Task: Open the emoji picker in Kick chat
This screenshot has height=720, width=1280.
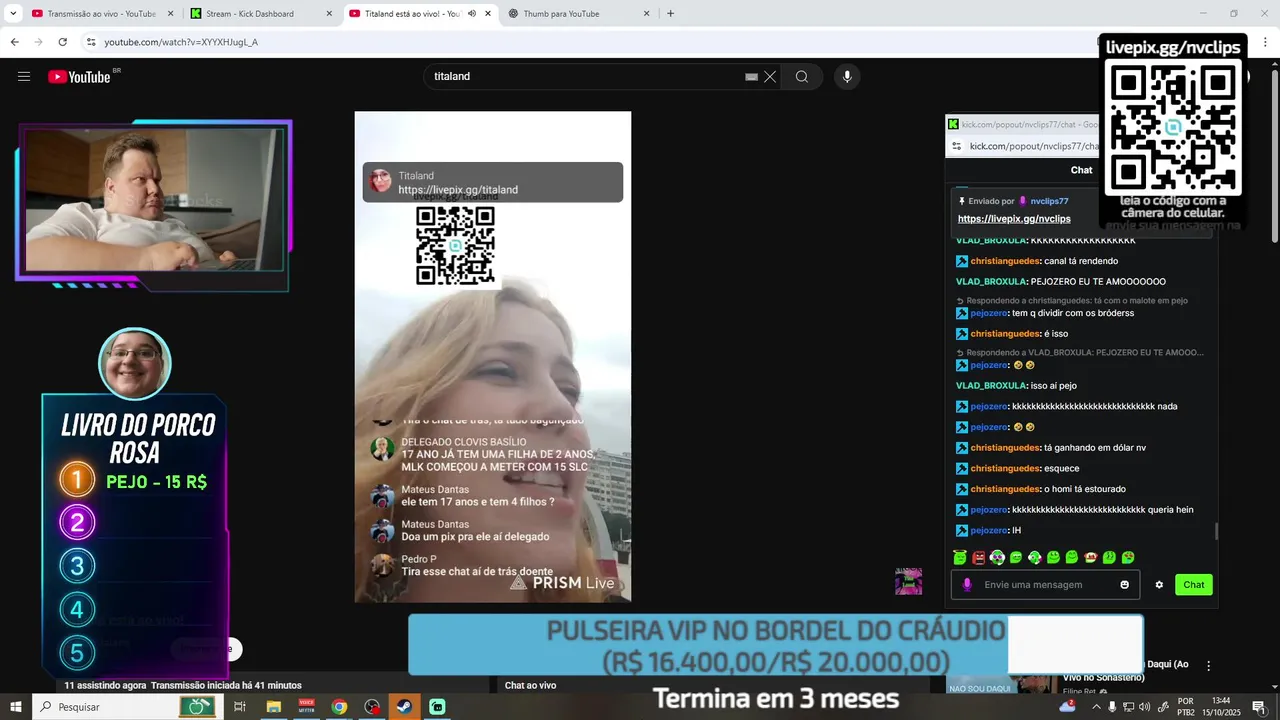Action: pos(1125,585)
